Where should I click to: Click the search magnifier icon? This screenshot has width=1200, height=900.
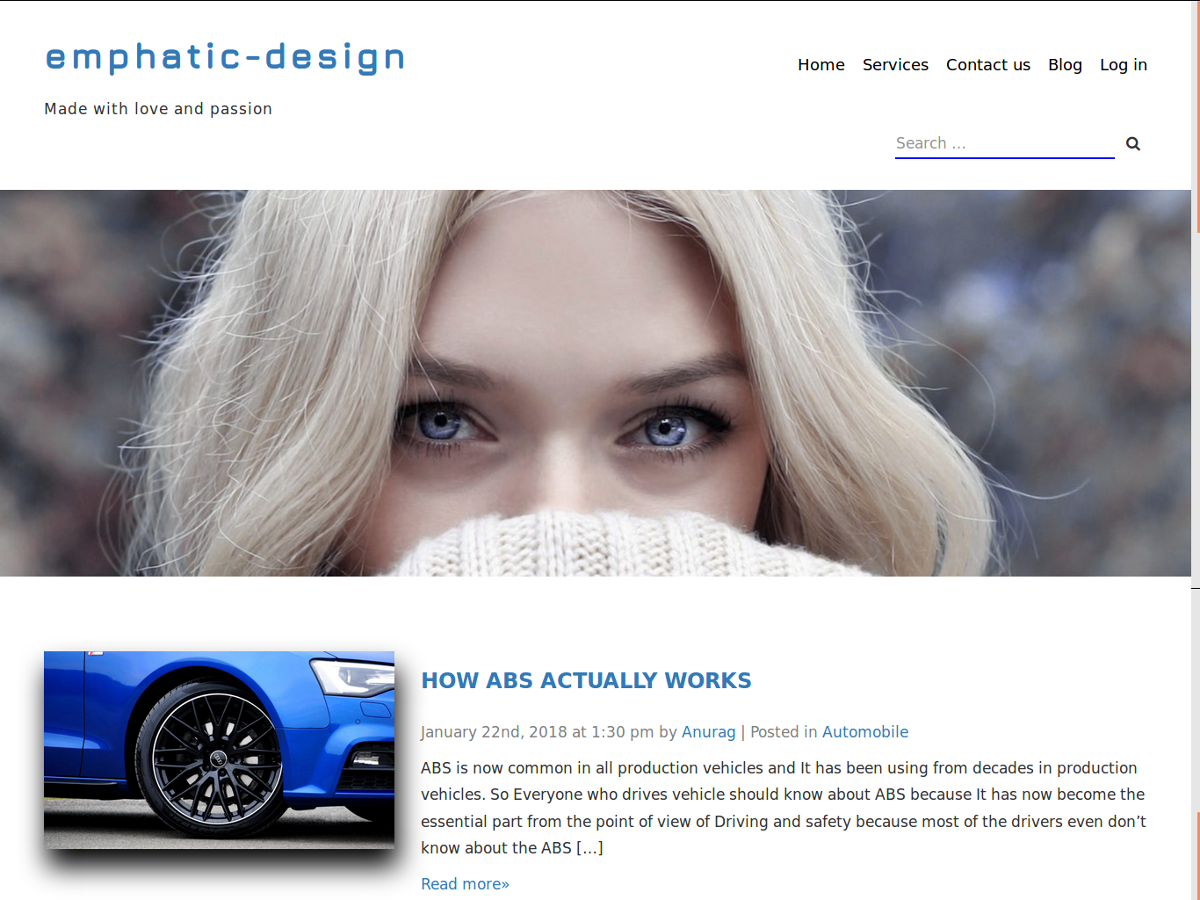coord(1133,143)
